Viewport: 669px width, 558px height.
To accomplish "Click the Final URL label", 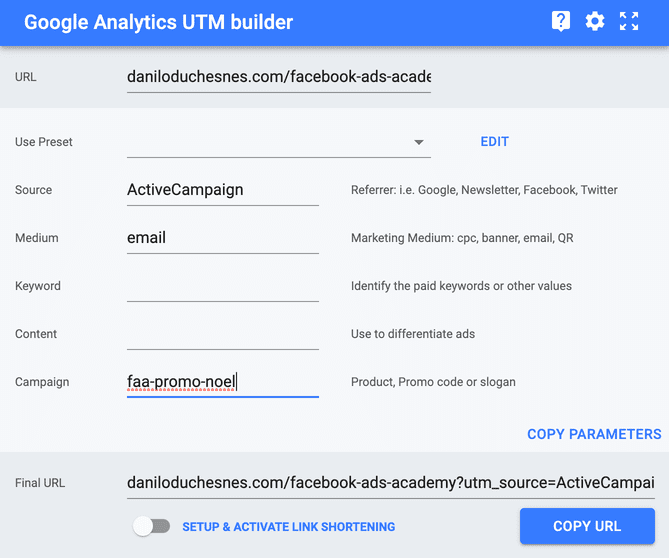I will click(x=40, y=483).
